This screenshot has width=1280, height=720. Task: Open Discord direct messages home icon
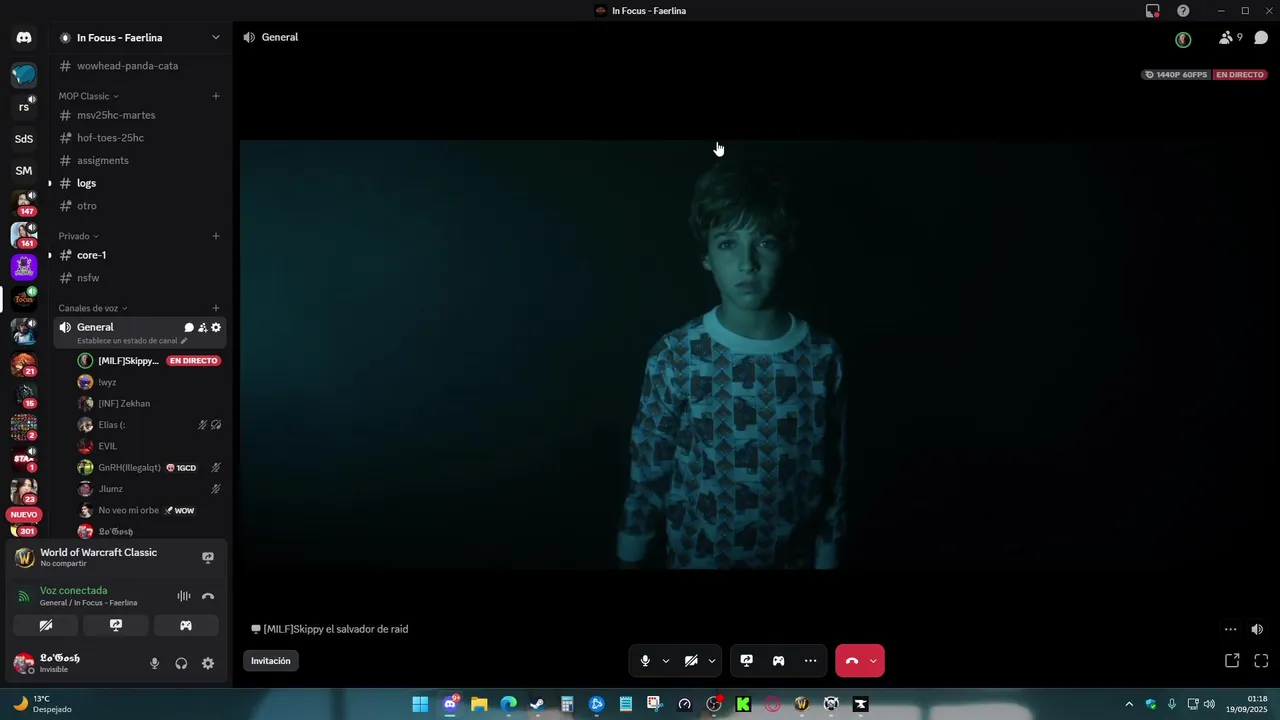[24, 38]
